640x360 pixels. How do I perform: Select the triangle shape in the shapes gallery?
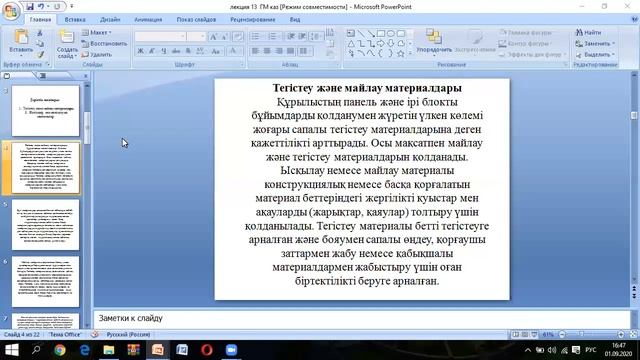click(x=351, y=43)
